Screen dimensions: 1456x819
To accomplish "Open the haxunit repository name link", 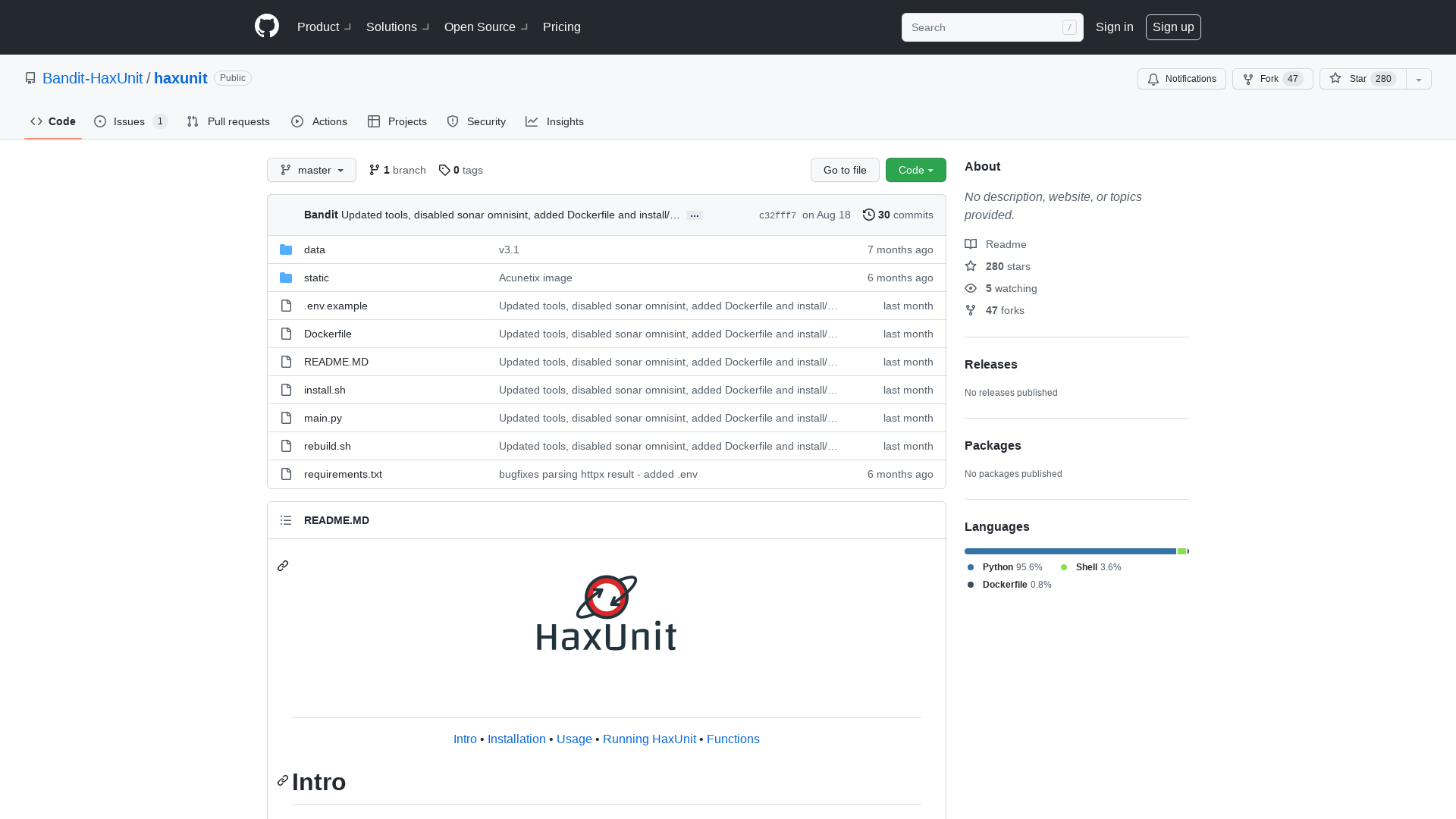I will 180,78.
